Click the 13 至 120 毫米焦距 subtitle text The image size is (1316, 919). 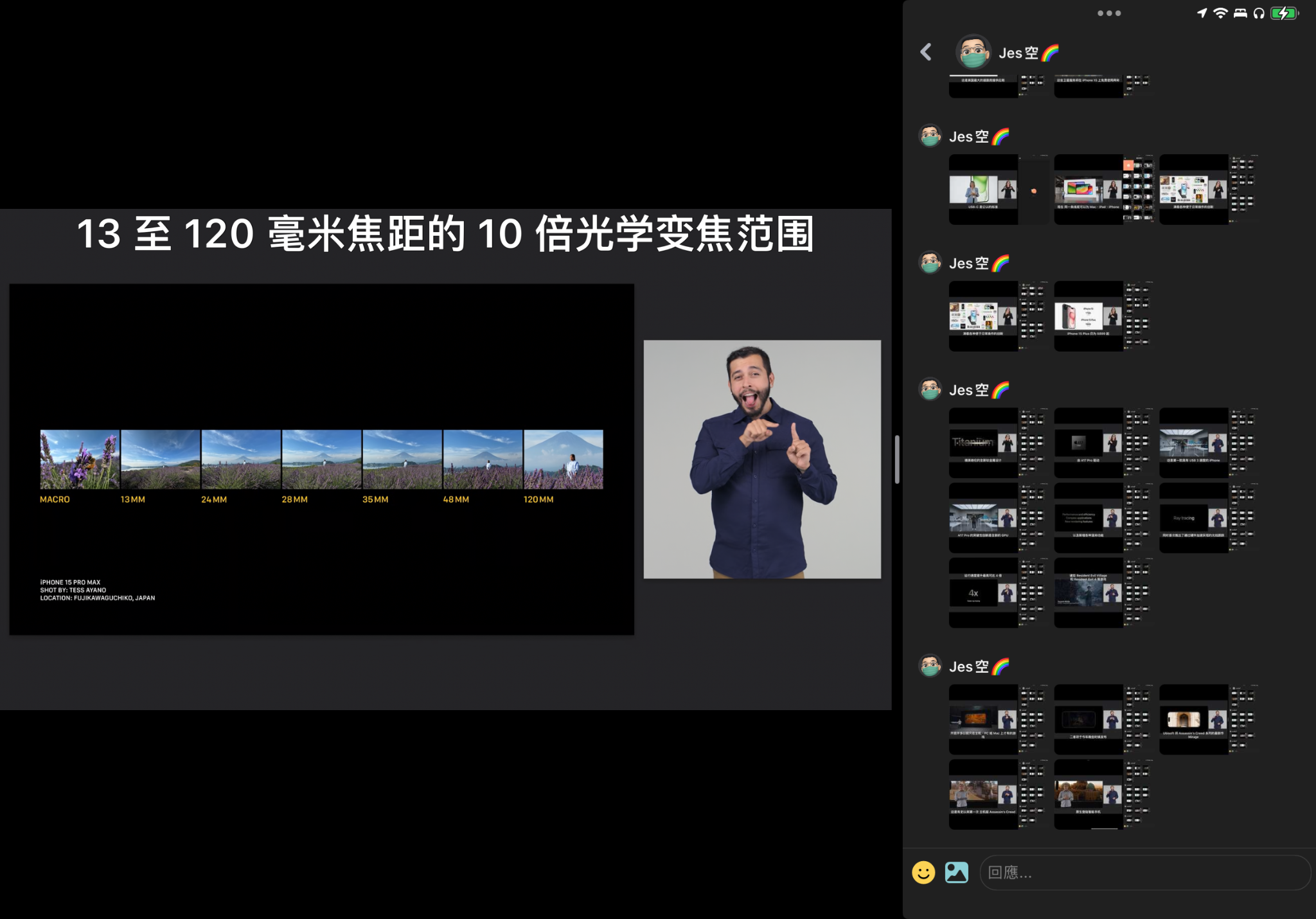point(445,233)
